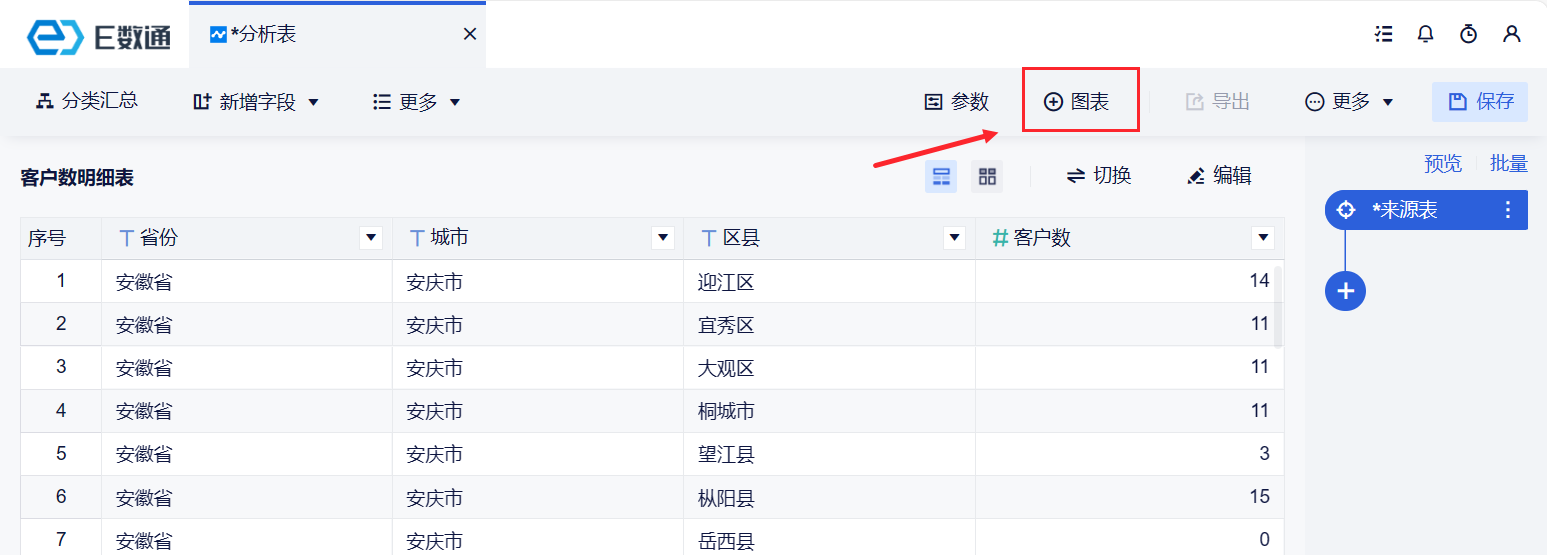Expand the 客户数 column filter dropdown
Viewport: 1547px width, 555px height.
point(1263,238)
